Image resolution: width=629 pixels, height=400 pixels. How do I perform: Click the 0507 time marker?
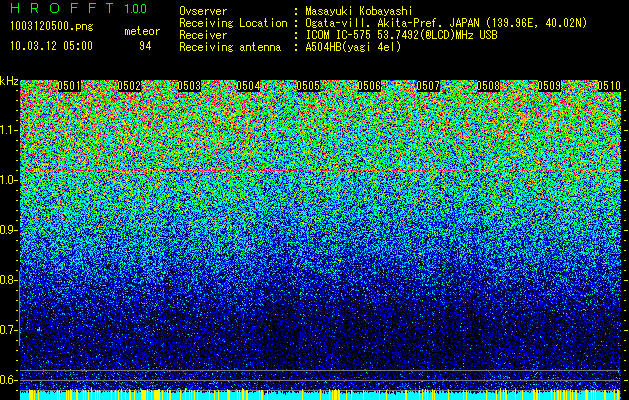[428, 86]
